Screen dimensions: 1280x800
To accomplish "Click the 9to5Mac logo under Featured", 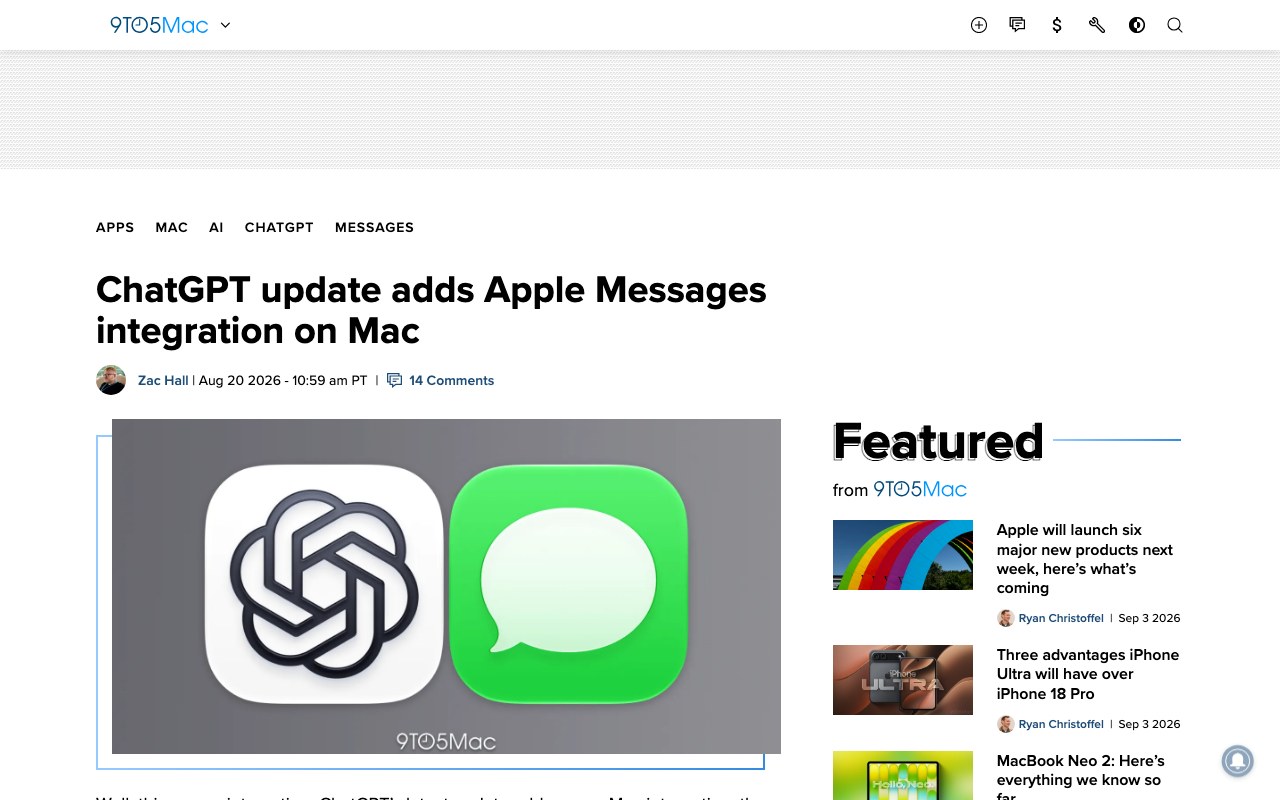I will pos(920,489).
